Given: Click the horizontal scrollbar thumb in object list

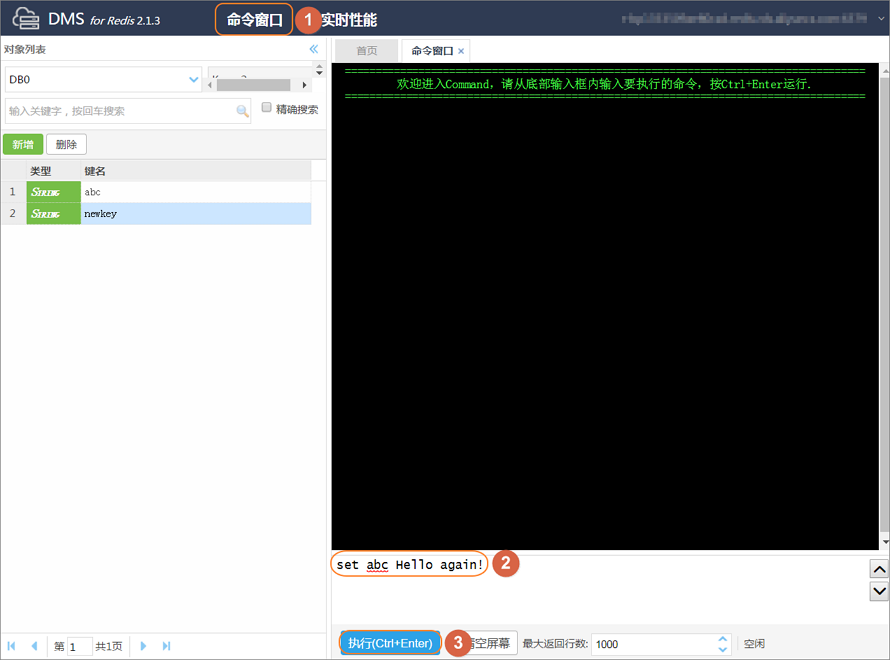Looking at the screenshot, I should tap(253, 85).
